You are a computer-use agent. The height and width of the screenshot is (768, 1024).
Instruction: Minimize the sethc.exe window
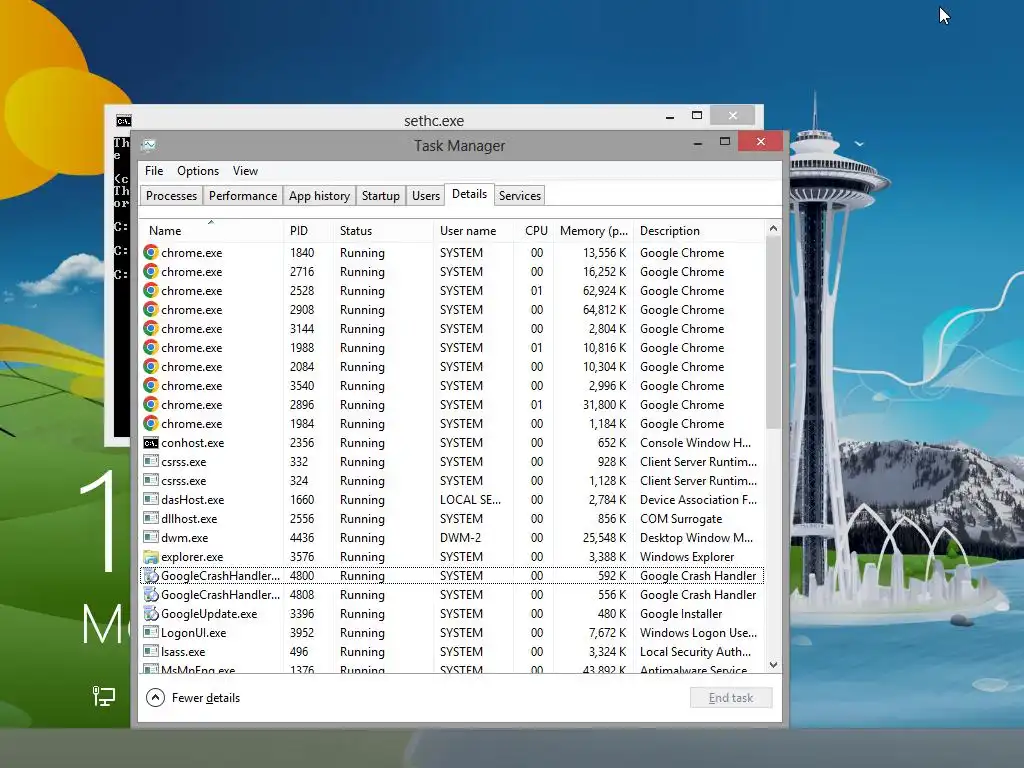[669, 117]
